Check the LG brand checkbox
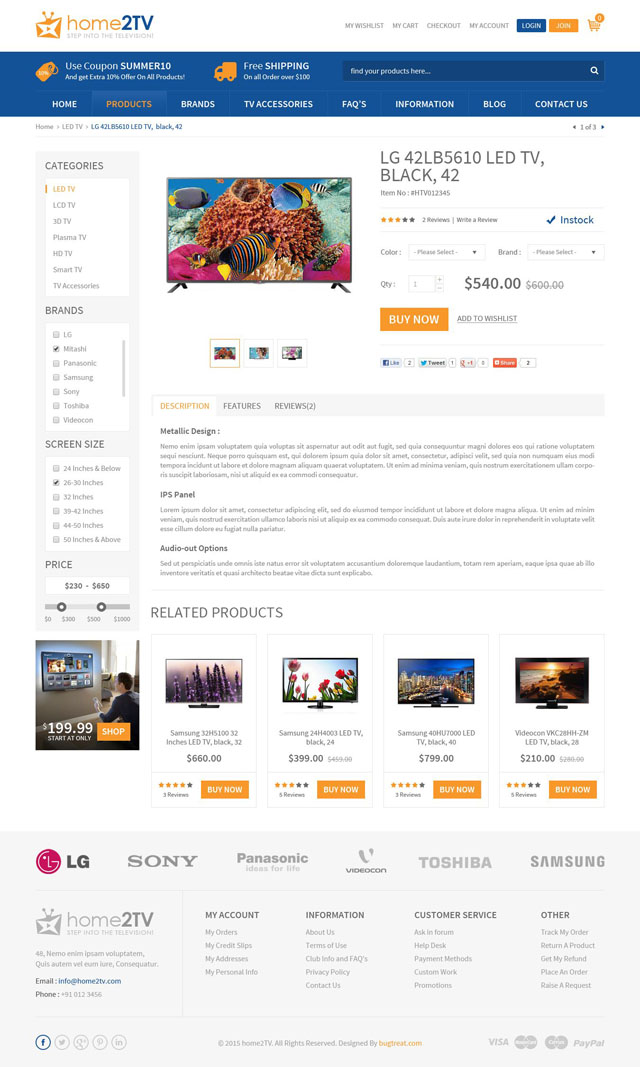640x1067 pixels. (56, 335)
